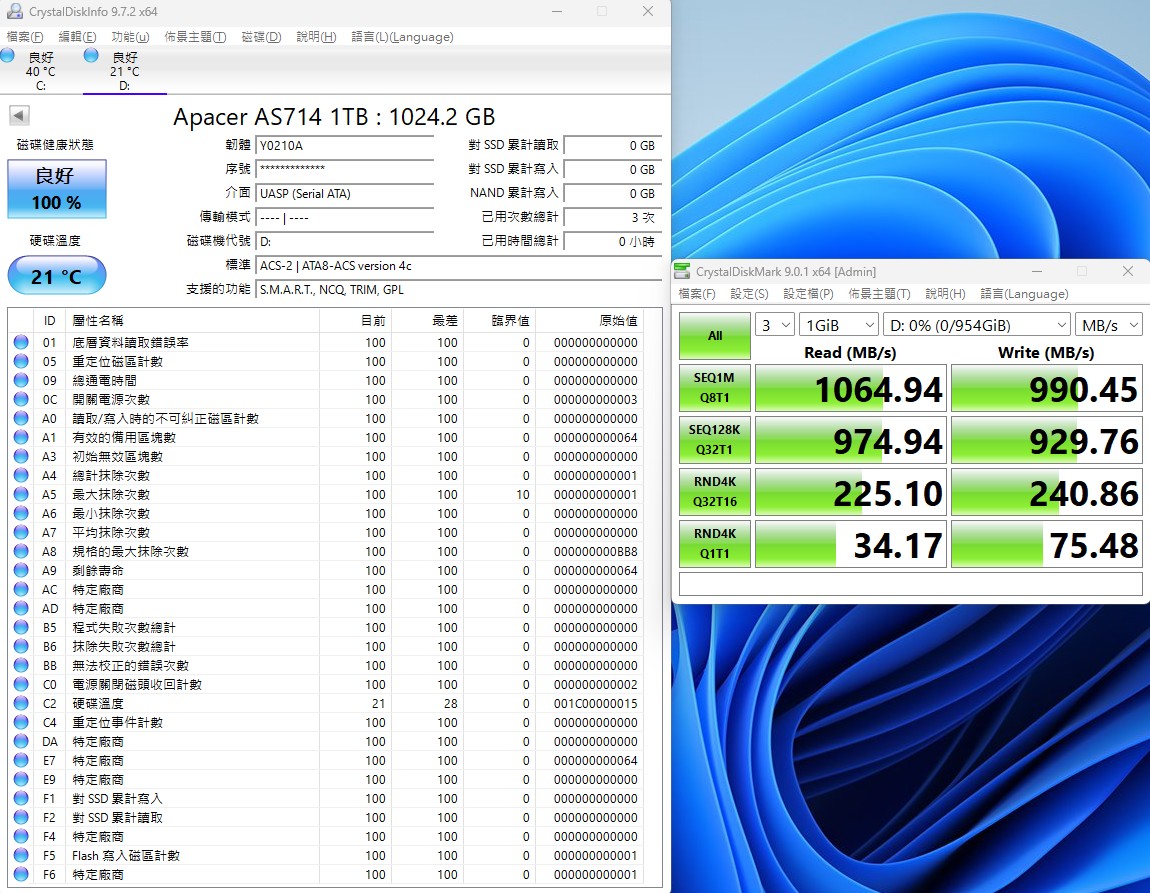Screen dimensions: 1150x893
Task: Click status icon for attribute A7 row
Action: coord(21,532)
